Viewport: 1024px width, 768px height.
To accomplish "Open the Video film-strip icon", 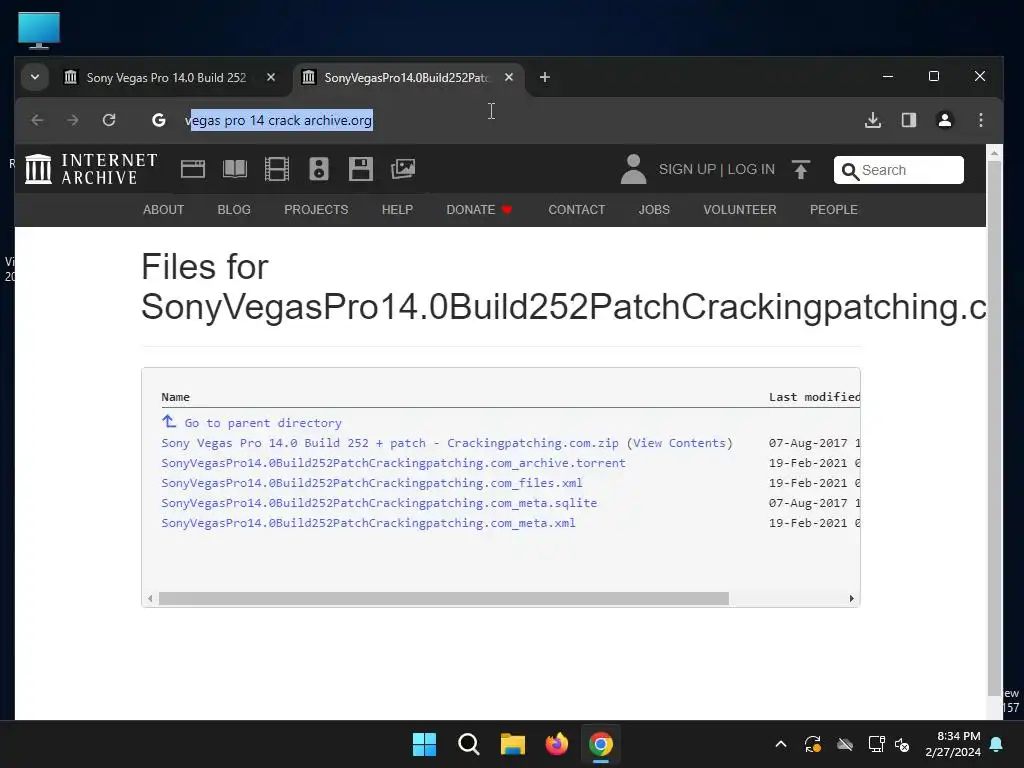I will click(x=277, y=169).
